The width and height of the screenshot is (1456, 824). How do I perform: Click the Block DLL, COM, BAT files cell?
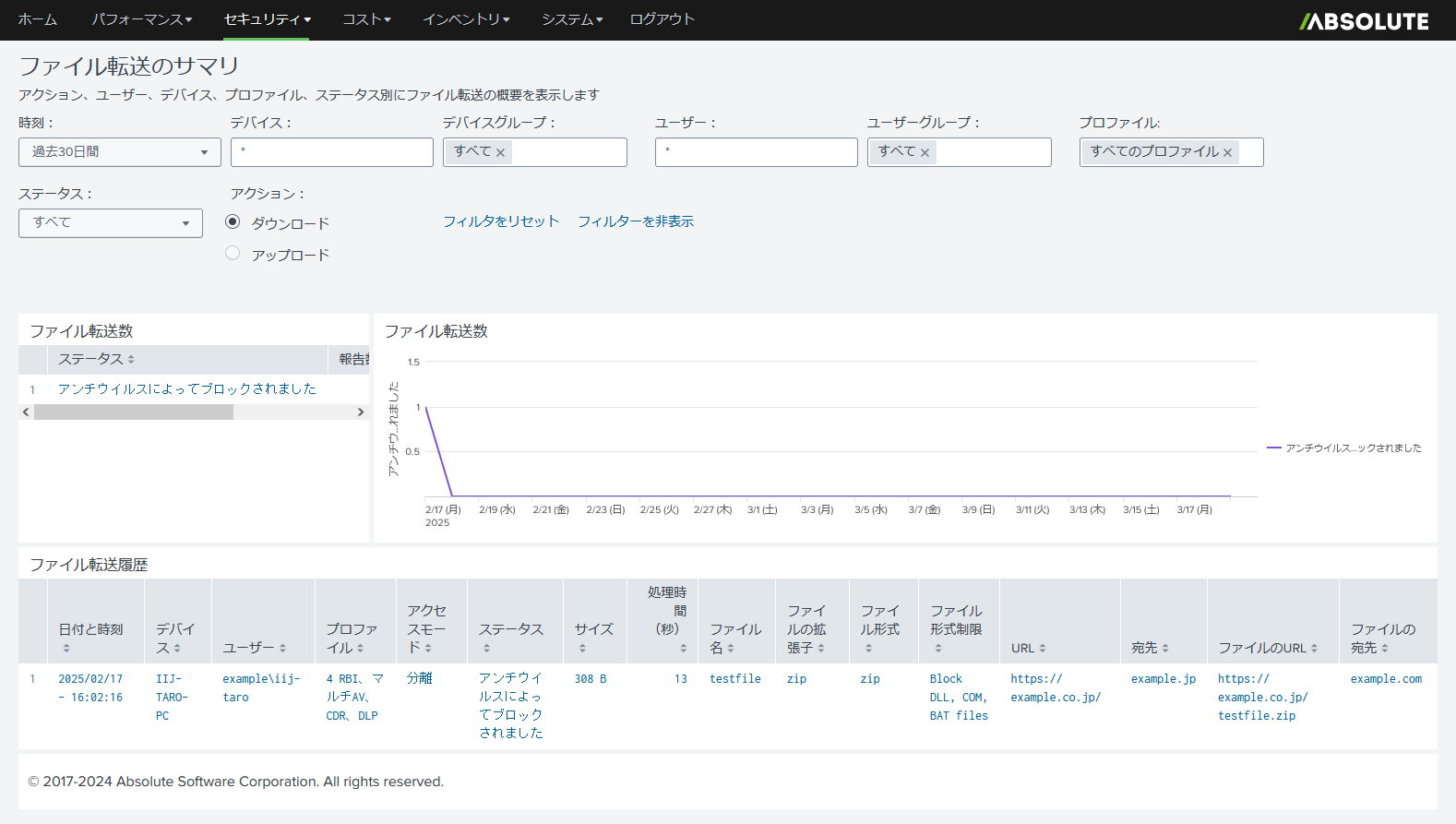[x=959, y=697]
